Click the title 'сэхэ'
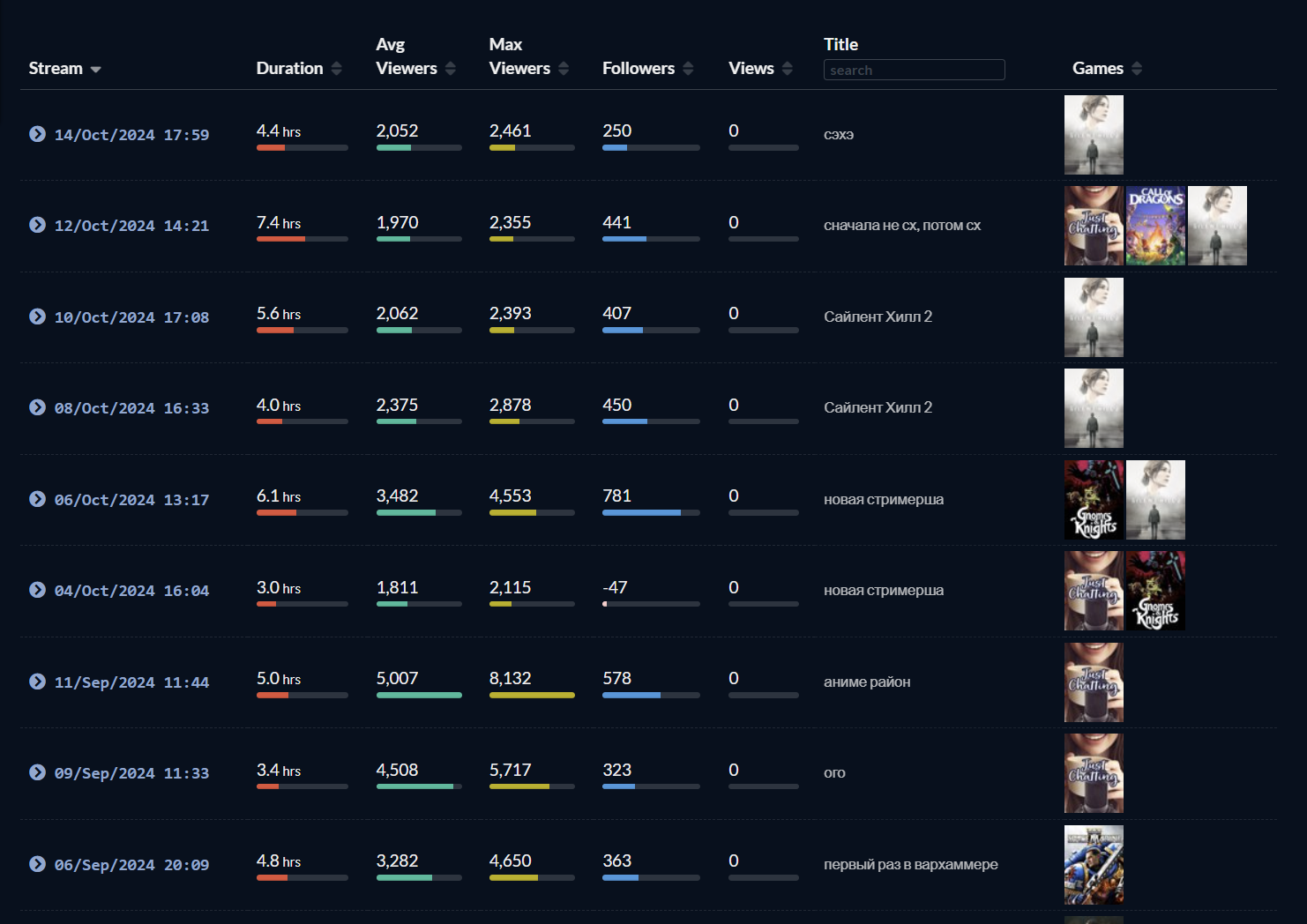Image resolution: width=1307 pixels, height=924 pixels. pos(839,134)
